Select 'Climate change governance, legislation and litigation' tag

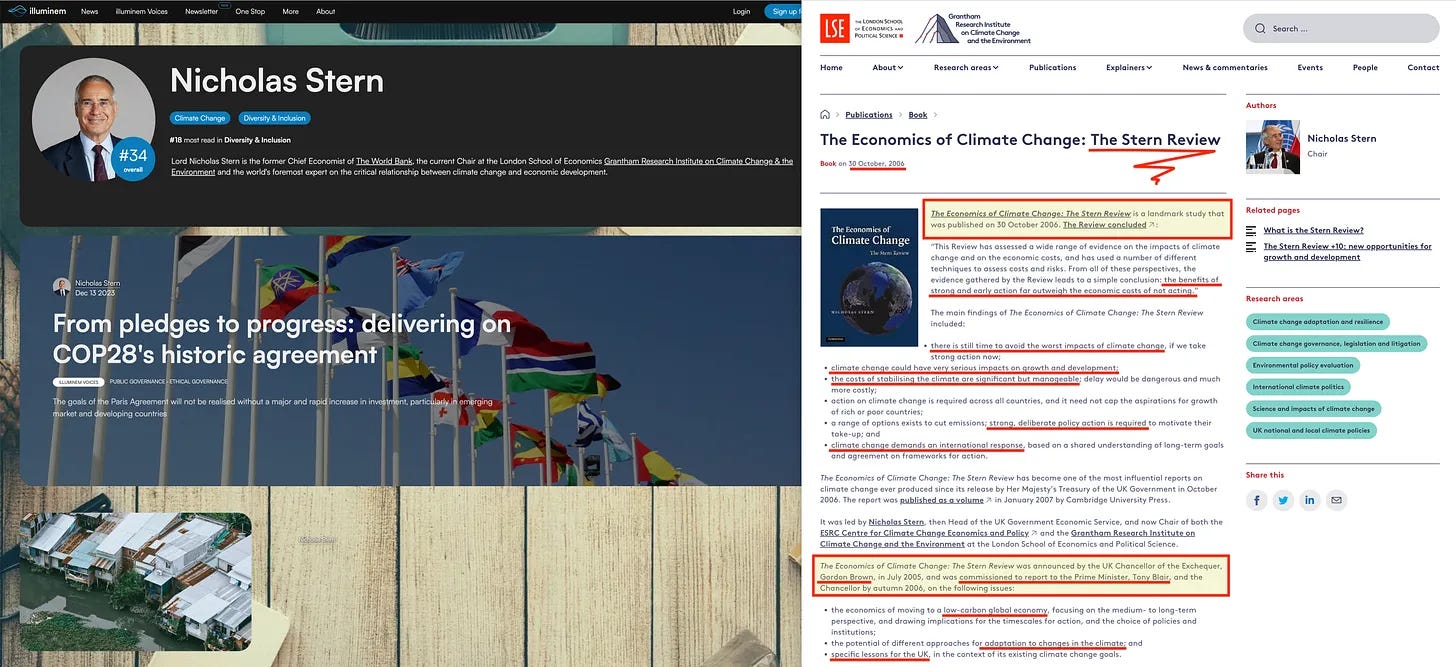[1336, 344]
